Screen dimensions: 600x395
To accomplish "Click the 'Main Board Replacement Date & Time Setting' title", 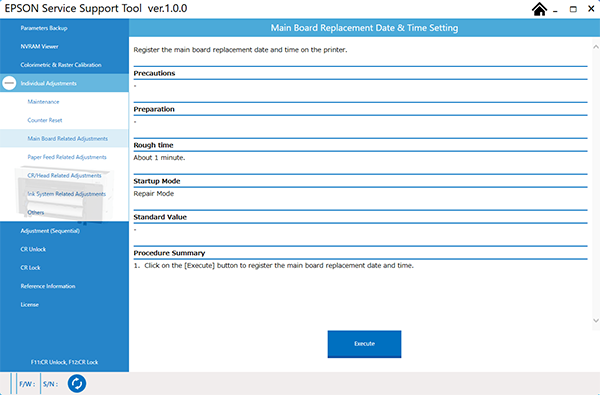I will (364, 28).
